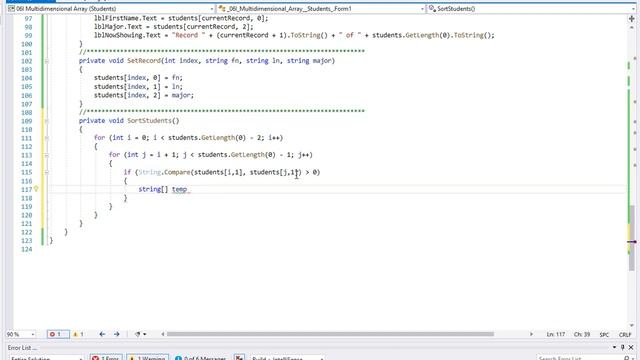Open the project navigation dropdown '06I Multidimensional Array (Students)'
640x360 pixels.
pos(110,9)
